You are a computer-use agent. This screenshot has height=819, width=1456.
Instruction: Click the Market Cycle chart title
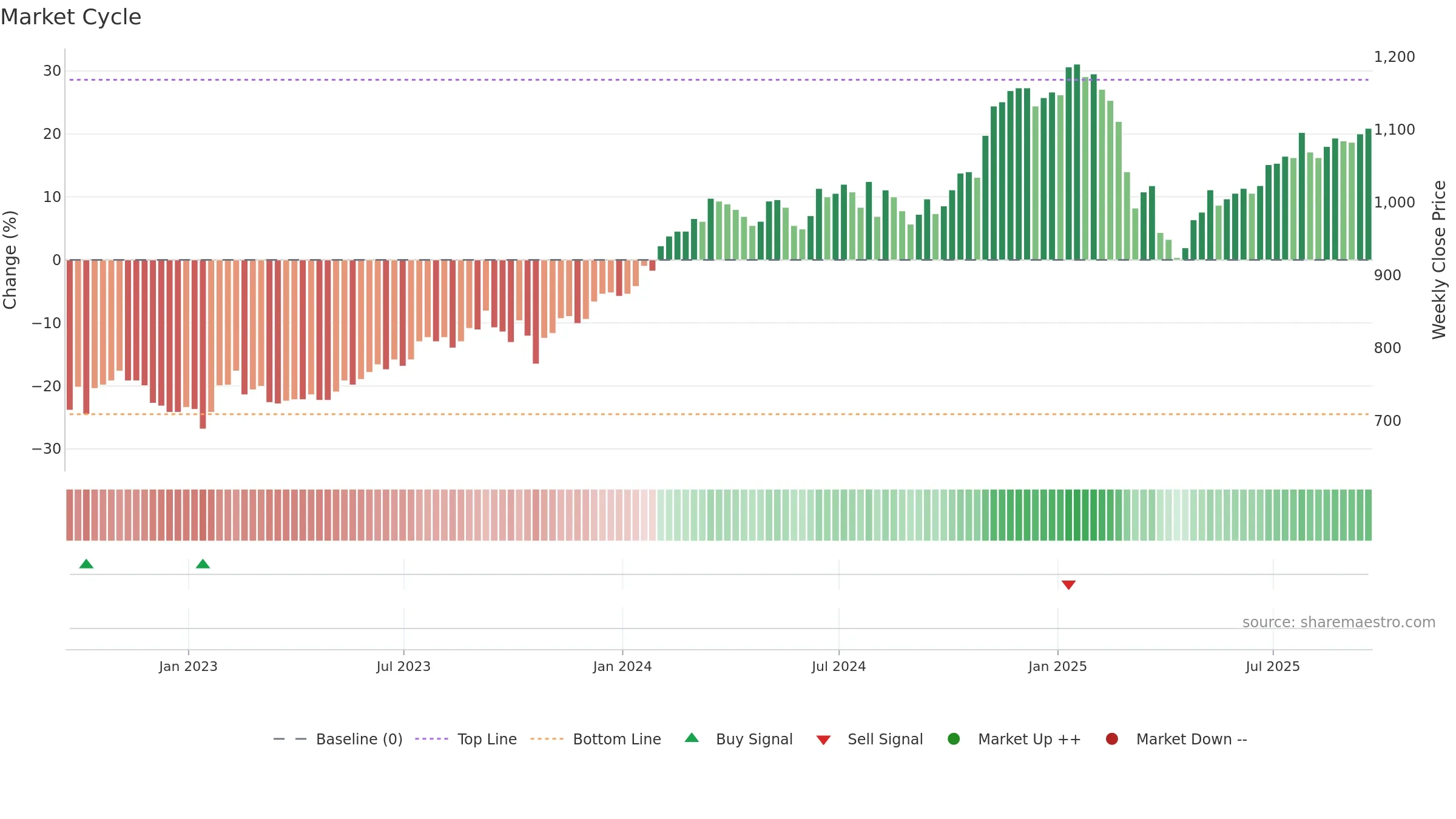[x=71, y=17]
